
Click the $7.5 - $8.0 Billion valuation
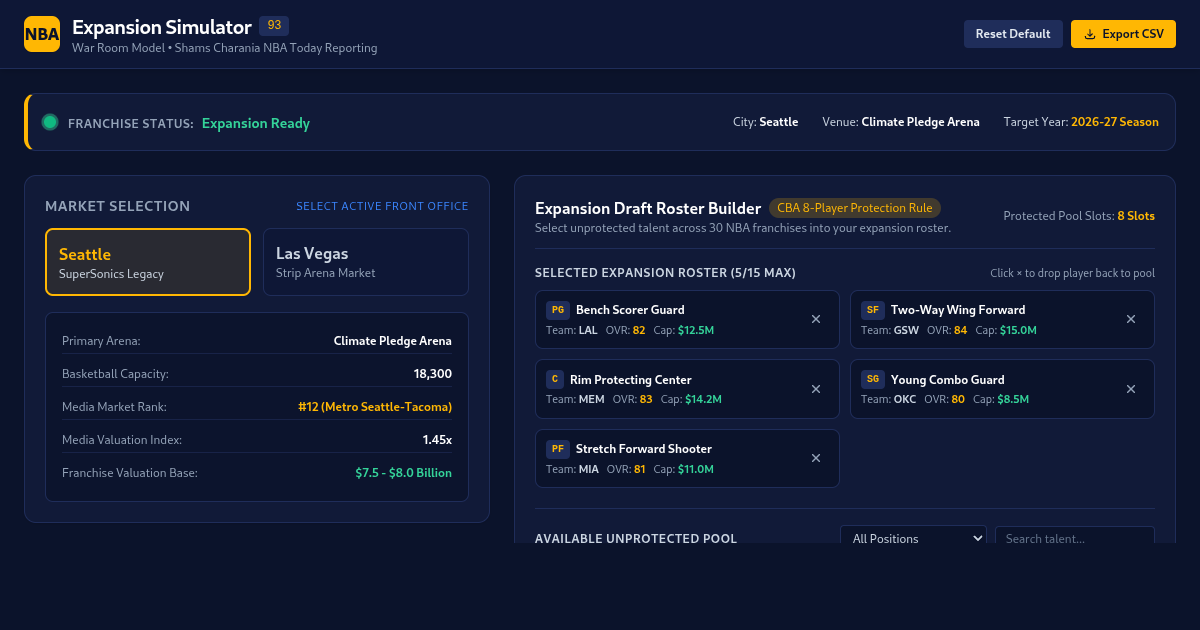(404, 473)
